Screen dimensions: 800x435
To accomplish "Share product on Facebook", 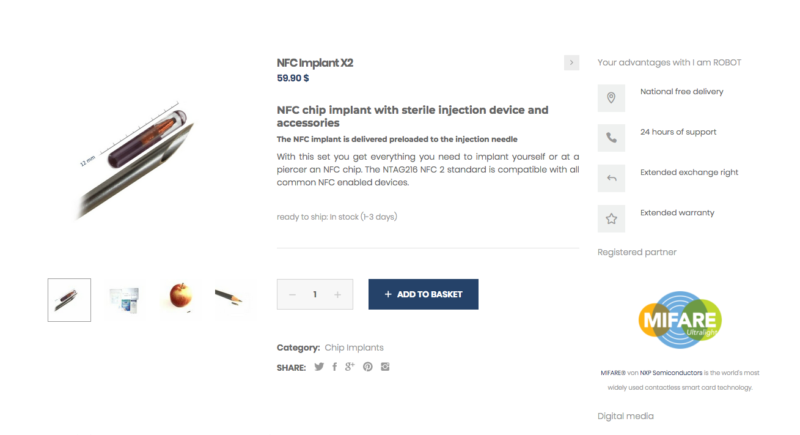I will [x=334, y=367].
